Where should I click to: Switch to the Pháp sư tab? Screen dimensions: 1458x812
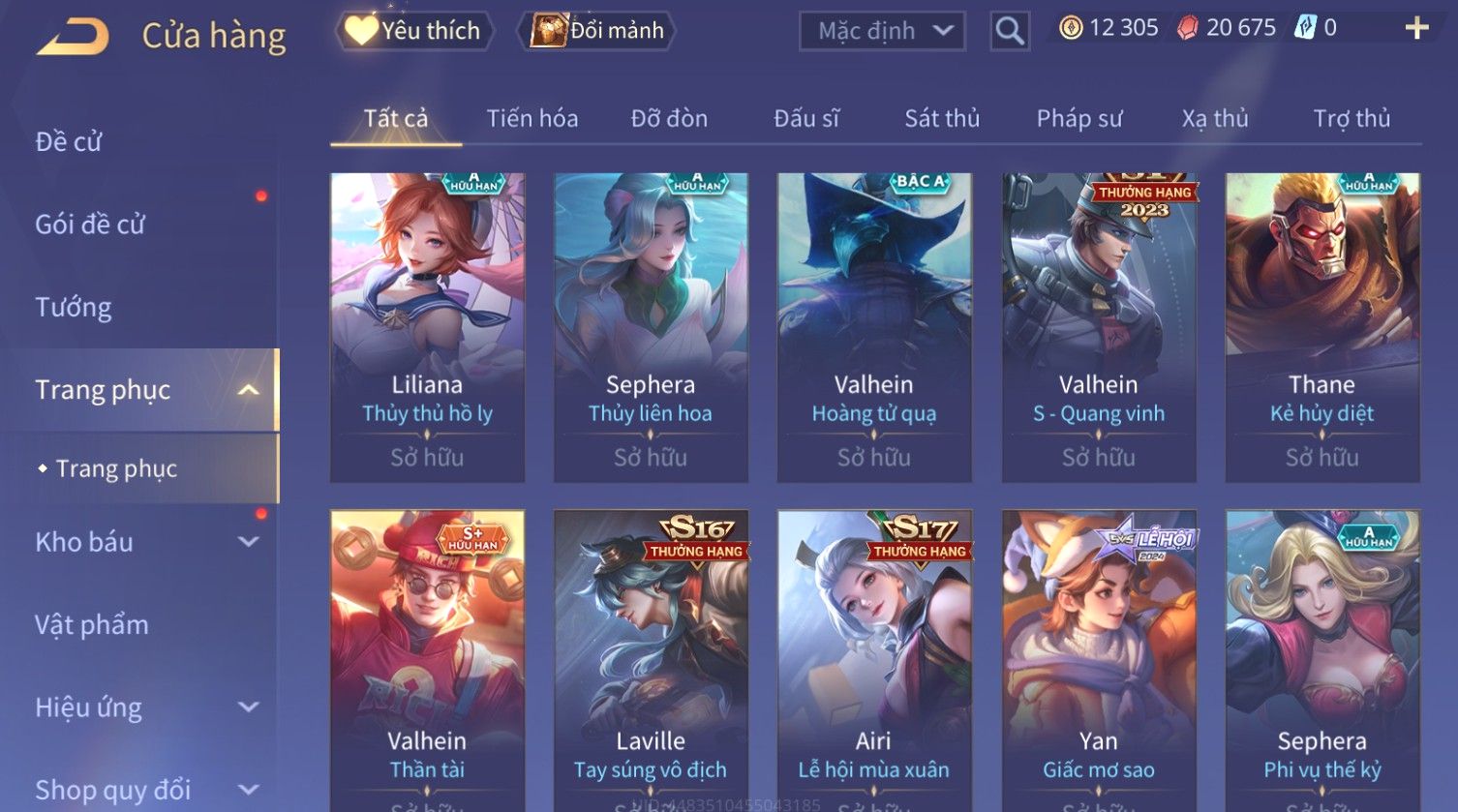(1079, 118)
